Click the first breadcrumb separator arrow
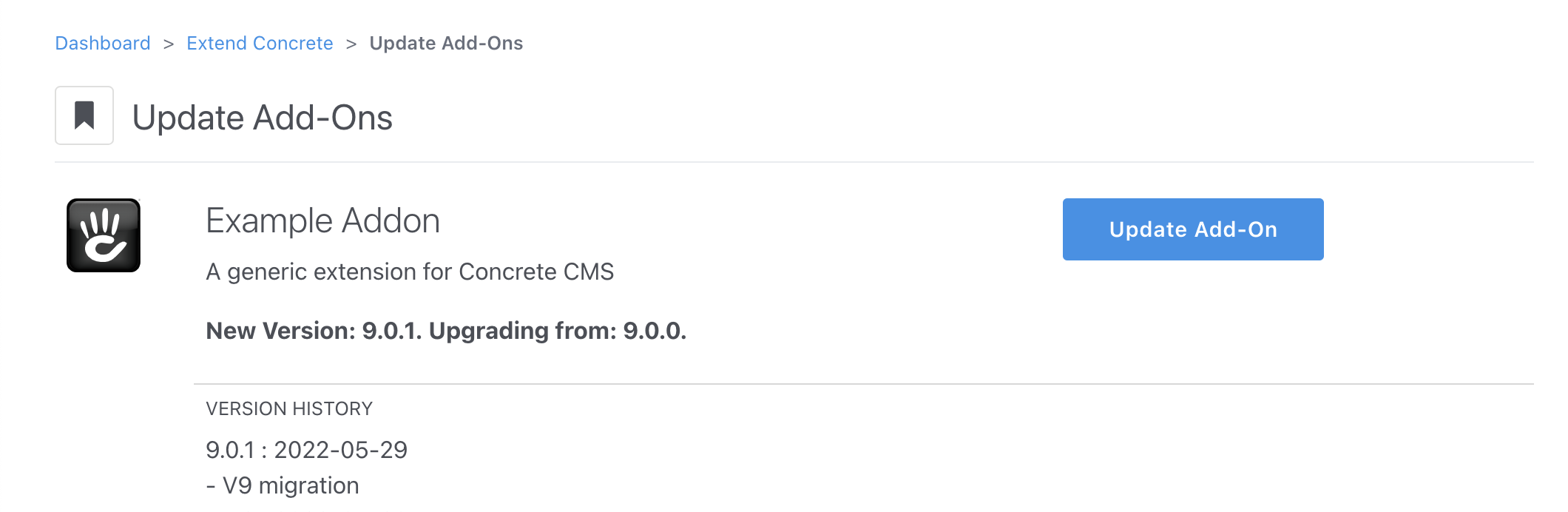1568x512 pixels. tap(169, 44)
